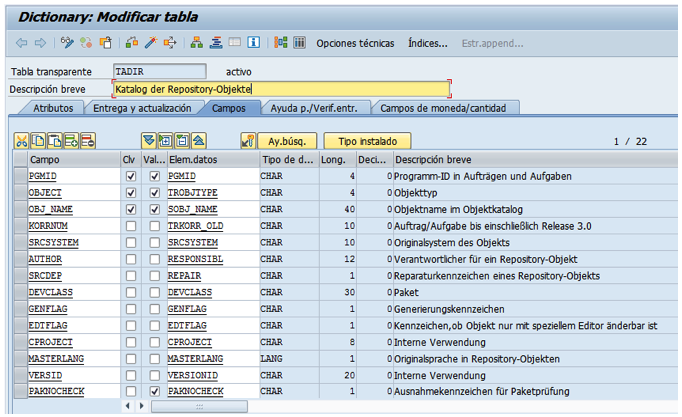
Task: Click the RESPONSIBL data element
Action: point(195,259)
